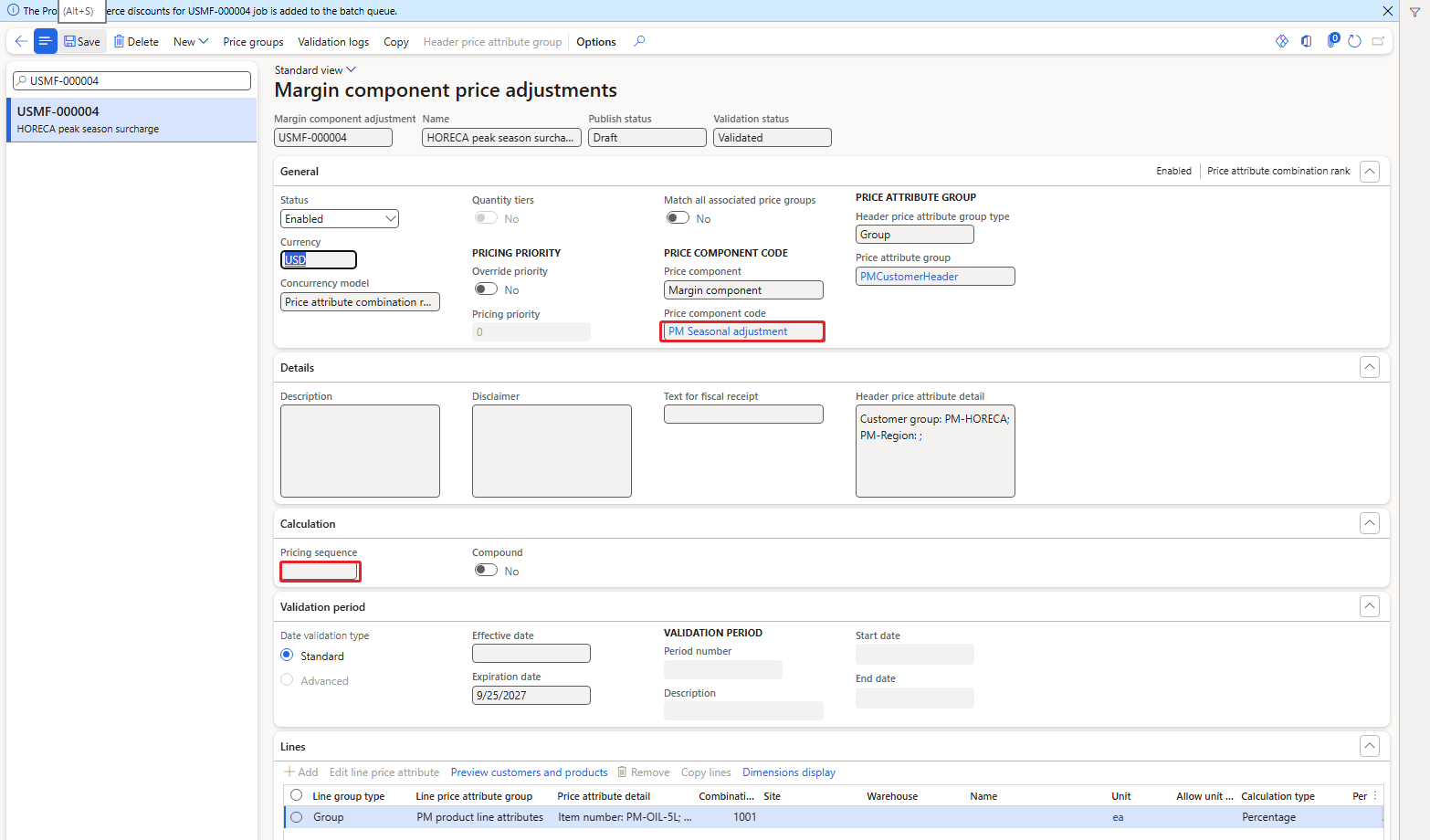Viewport: 1430px width, 840px height.
Task: Toggle Override priority switch
Action: point(486,289)
